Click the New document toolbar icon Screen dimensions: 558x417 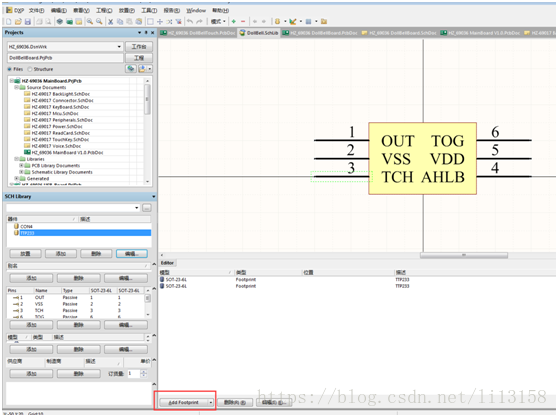9,22
